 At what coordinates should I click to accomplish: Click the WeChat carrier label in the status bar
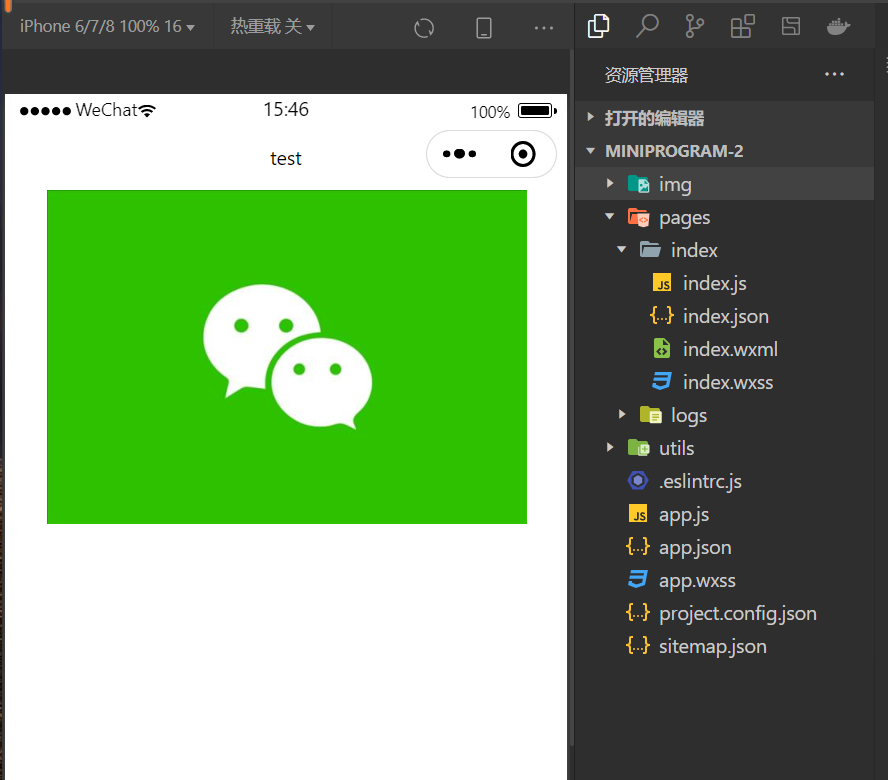[x=106, y=109]
